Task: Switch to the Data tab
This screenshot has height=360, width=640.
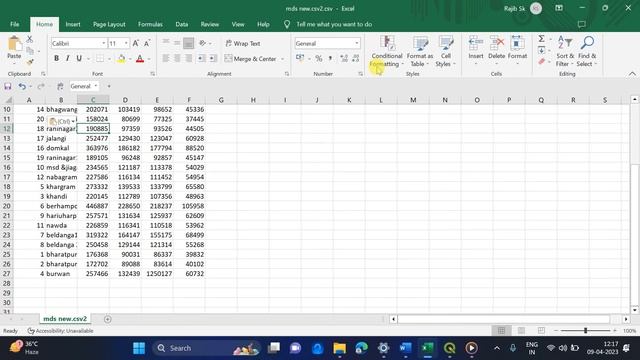Action: 182,24
